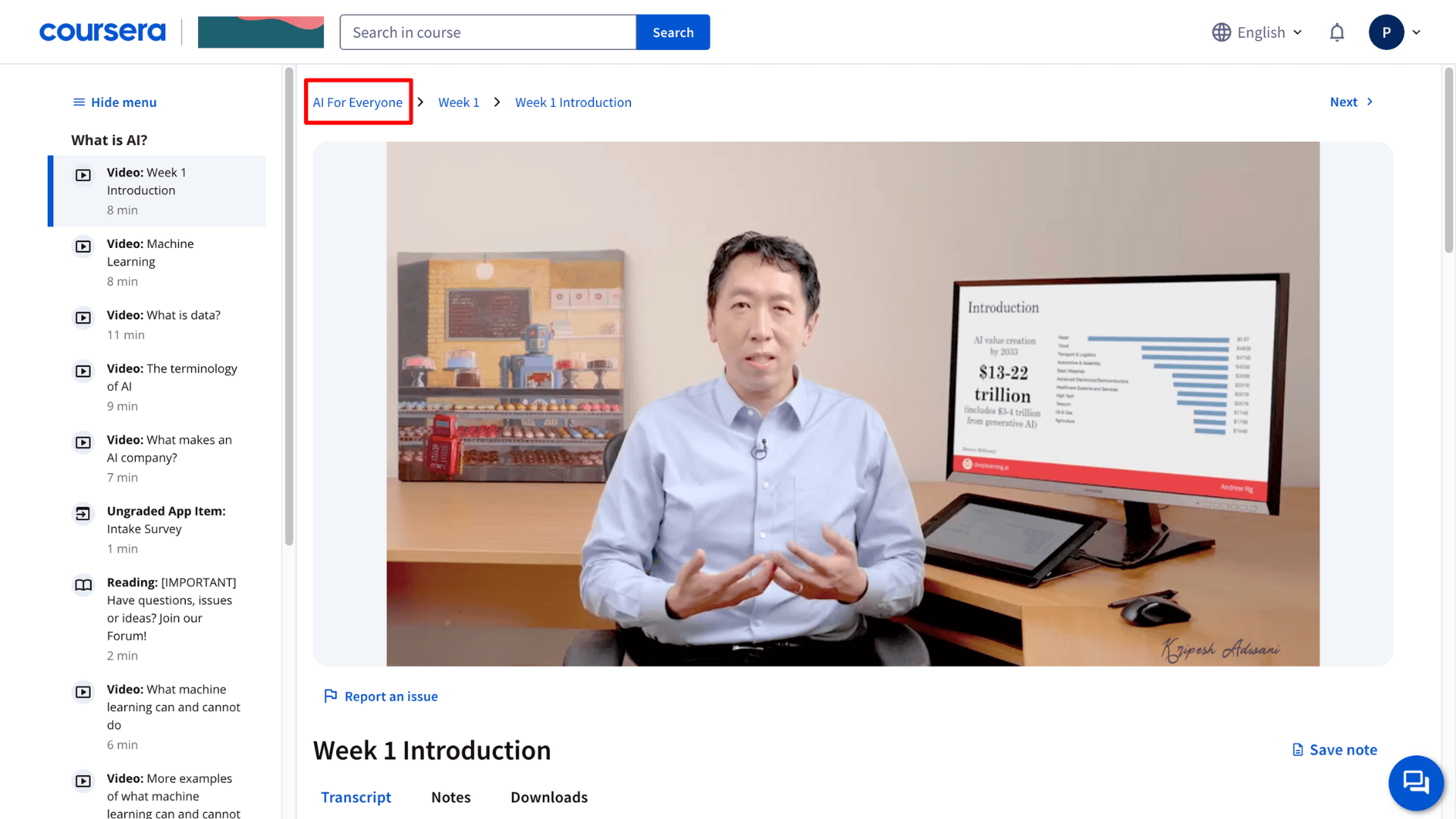Click the Search in course field
Screen dimensions: 1456x819
488,33
